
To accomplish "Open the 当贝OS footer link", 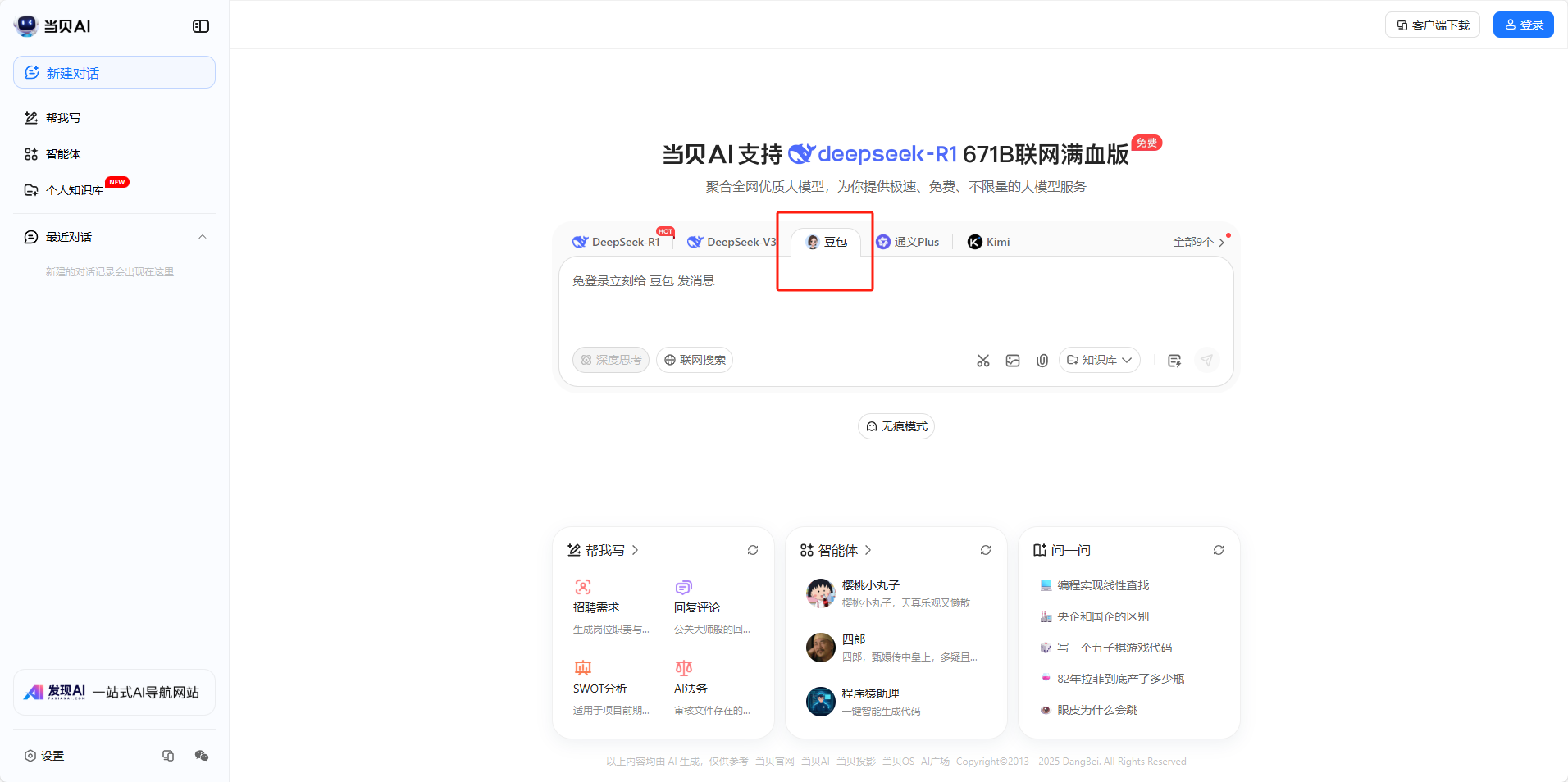I will click(898, 762).
